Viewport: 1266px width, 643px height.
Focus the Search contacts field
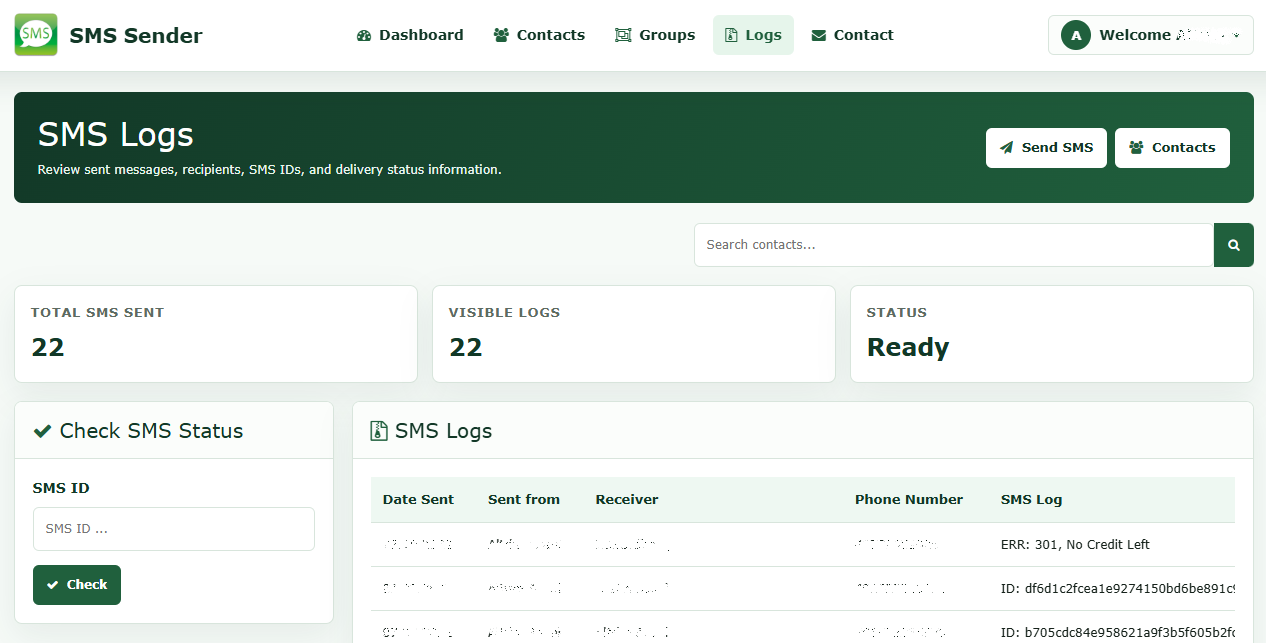(954, 245)
